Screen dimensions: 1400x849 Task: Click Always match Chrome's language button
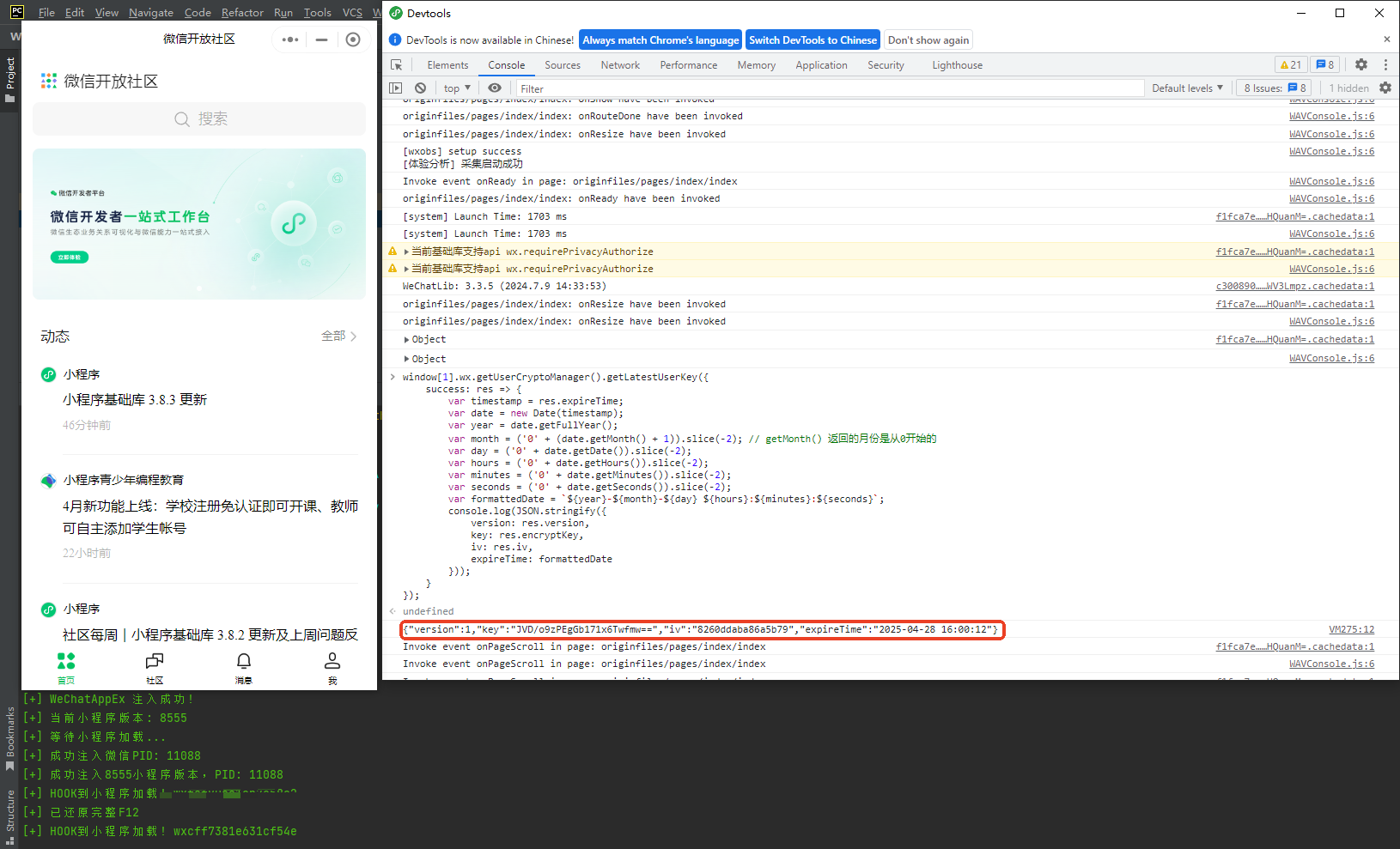[660, 39]
